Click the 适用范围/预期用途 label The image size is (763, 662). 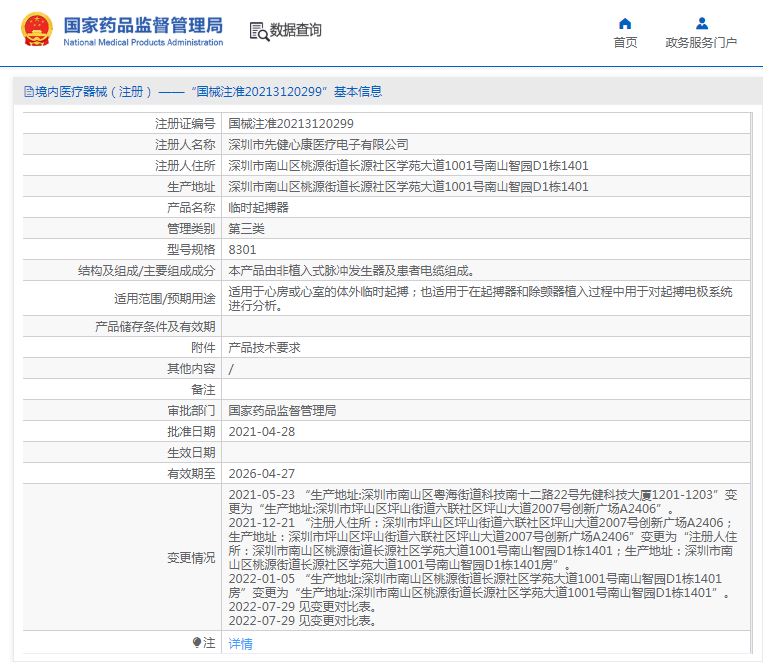tap(164, 298)
